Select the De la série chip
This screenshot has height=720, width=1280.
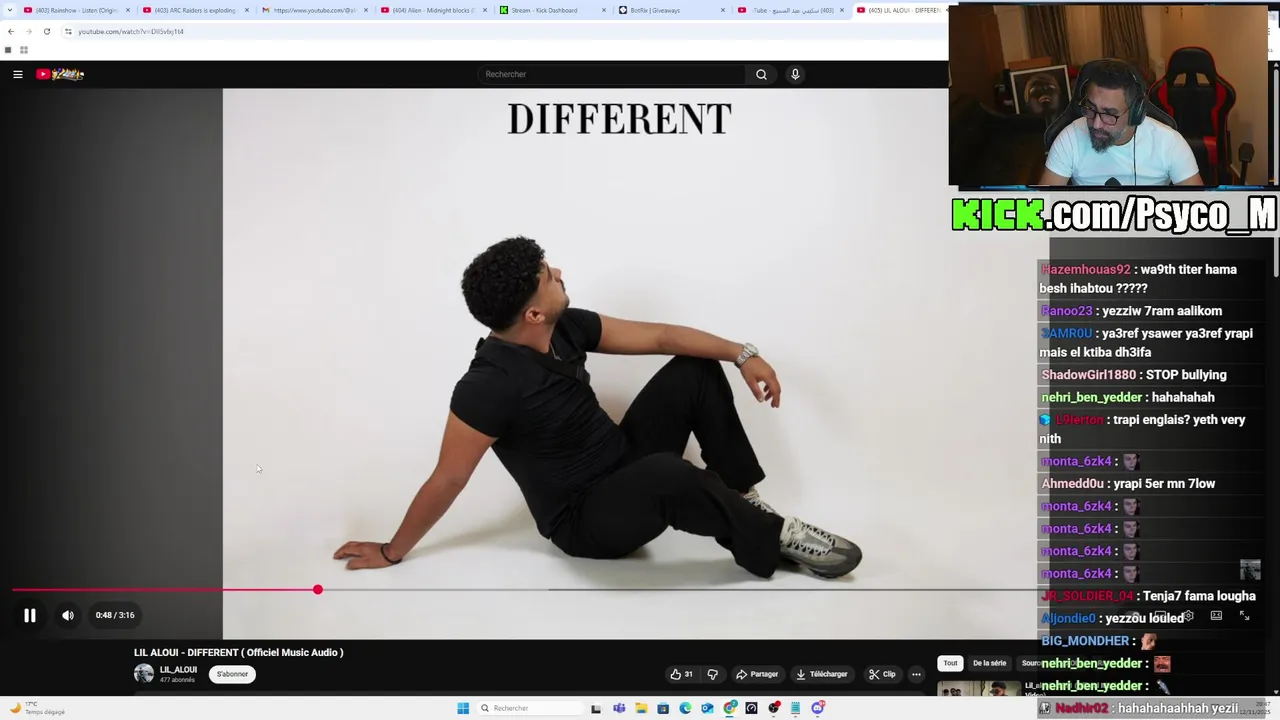click(x=989, y=663)
